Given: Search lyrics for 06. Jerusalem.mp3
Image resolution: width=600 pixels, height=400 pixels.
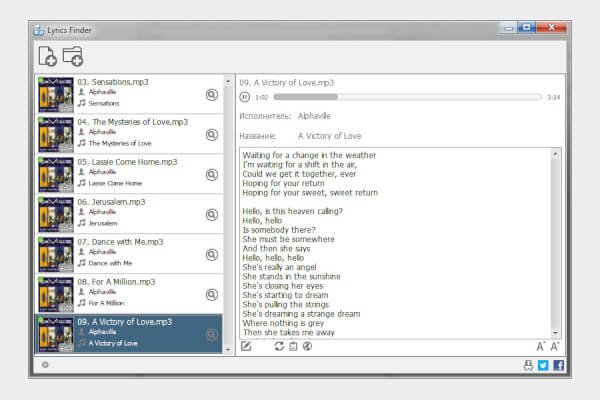Looking at the screenshot, I should click(212, 215).
